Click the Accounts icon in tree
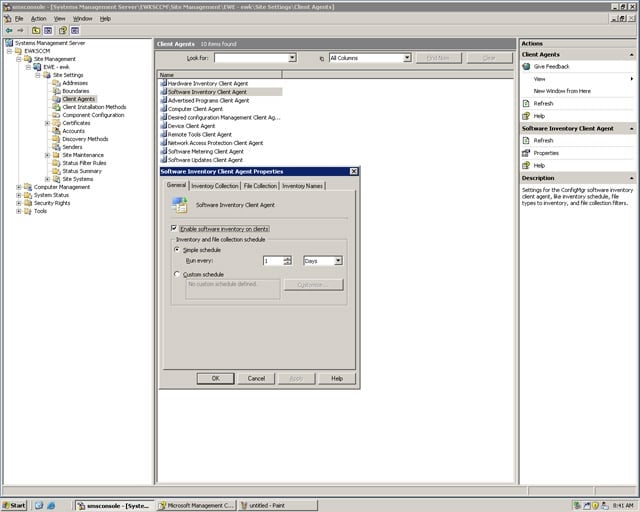The image size is (640, 512). pos(56,131)
